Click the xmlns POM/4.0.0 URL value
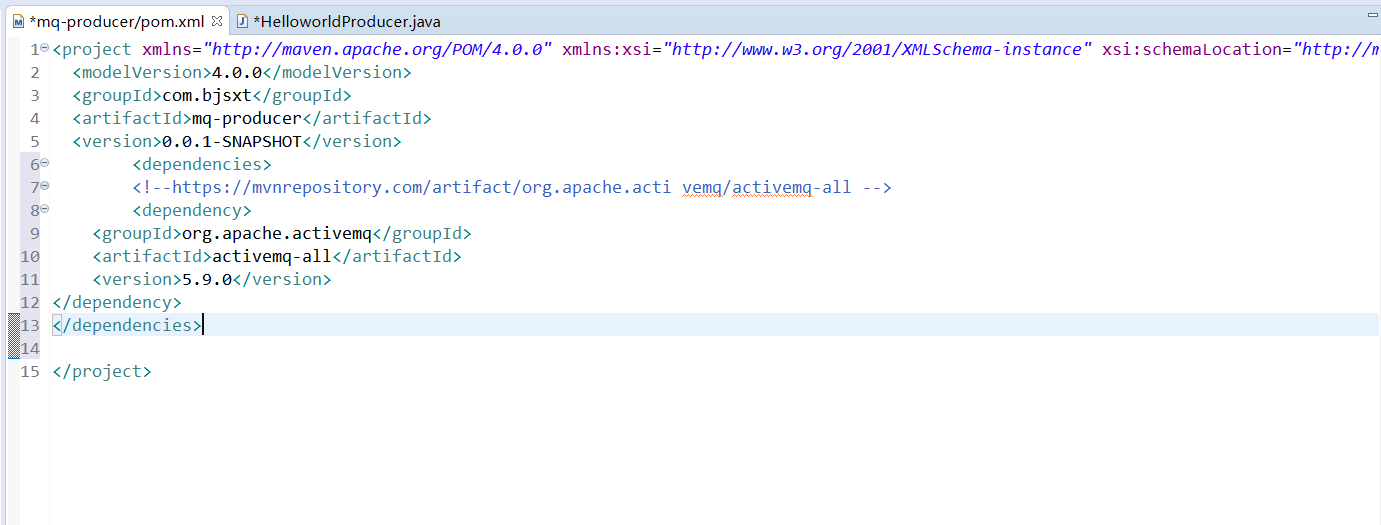1381x525 pixels. pyautogui.click(x=378, y=49)
